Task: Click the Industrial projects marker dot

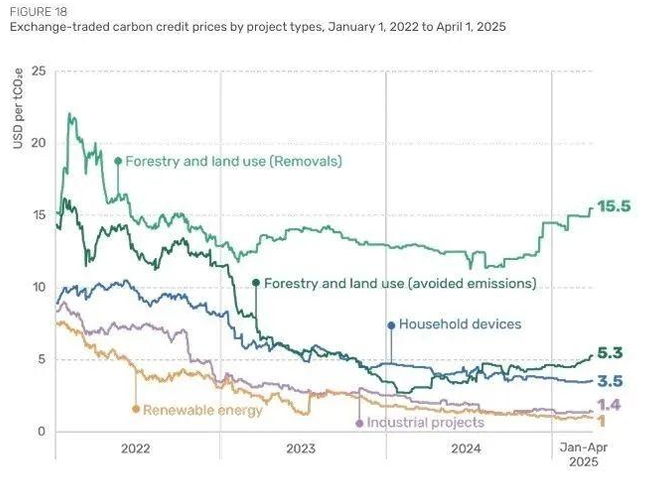Action: coord(359,423)
